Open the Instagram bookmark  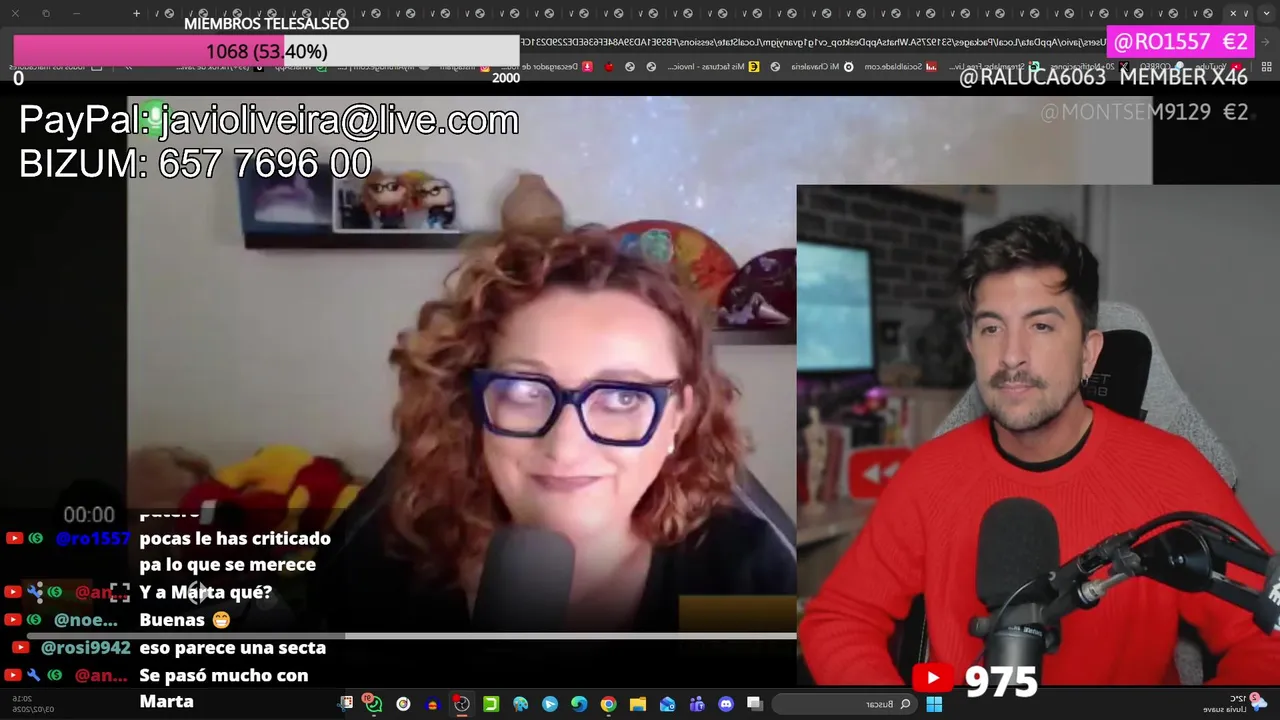[463, 66]
